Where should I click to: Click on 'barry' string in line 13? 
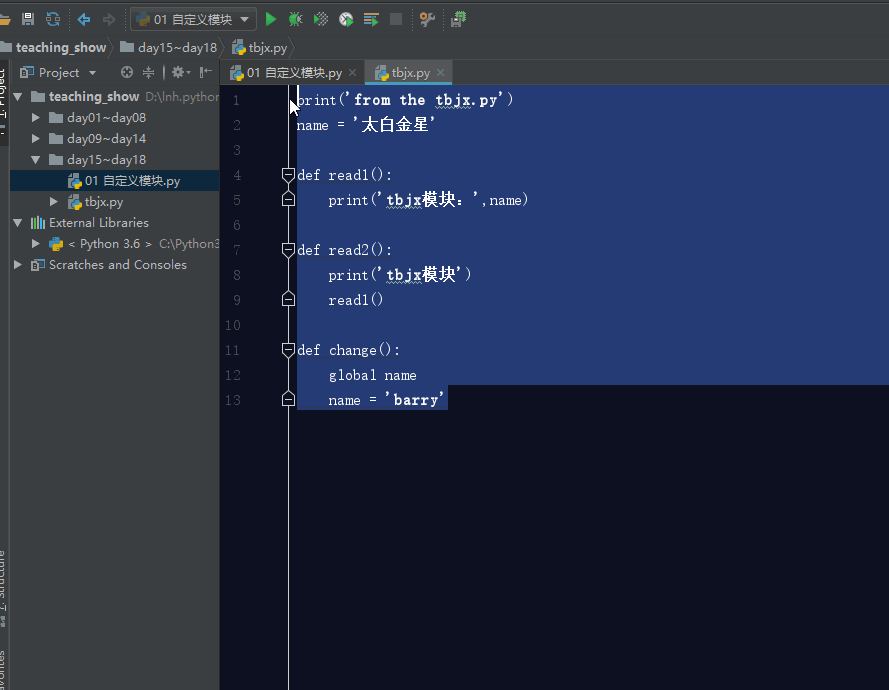[415, 400]
